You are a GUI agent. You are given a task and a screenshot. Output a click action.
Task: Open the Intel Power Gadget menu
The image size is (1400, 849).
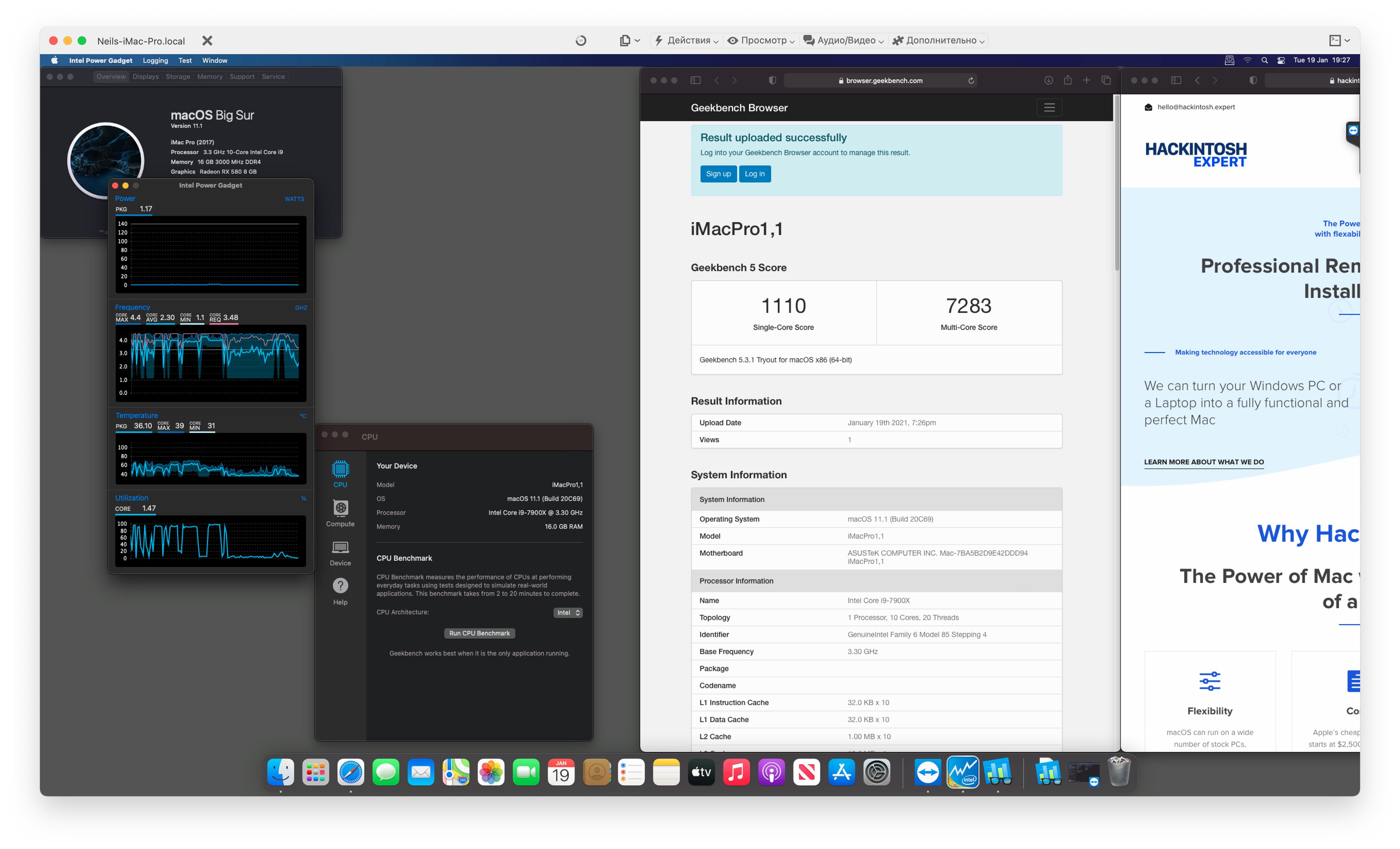(100, 60)
